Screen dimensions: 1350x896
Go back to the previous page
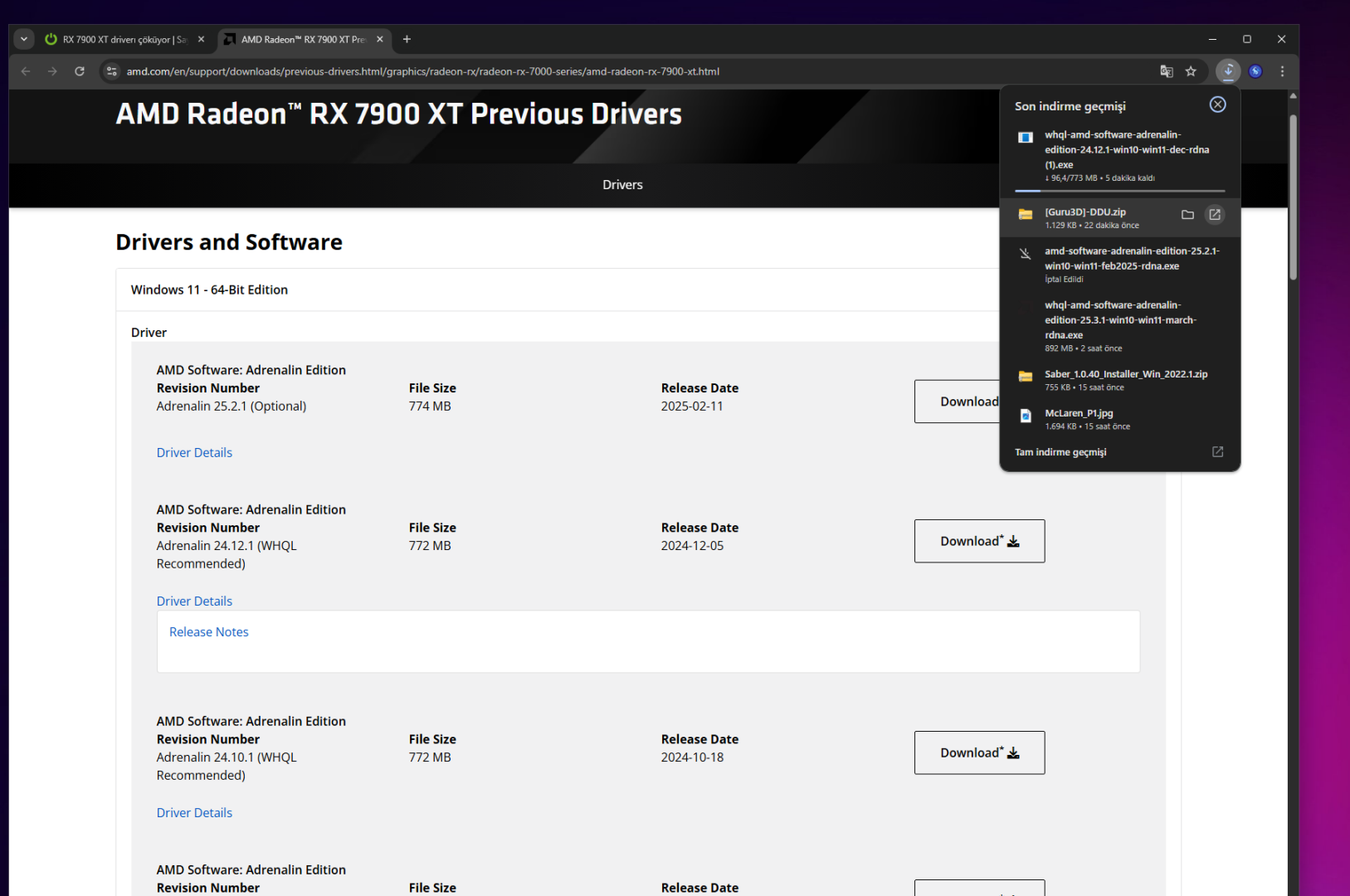pos(26,71)
